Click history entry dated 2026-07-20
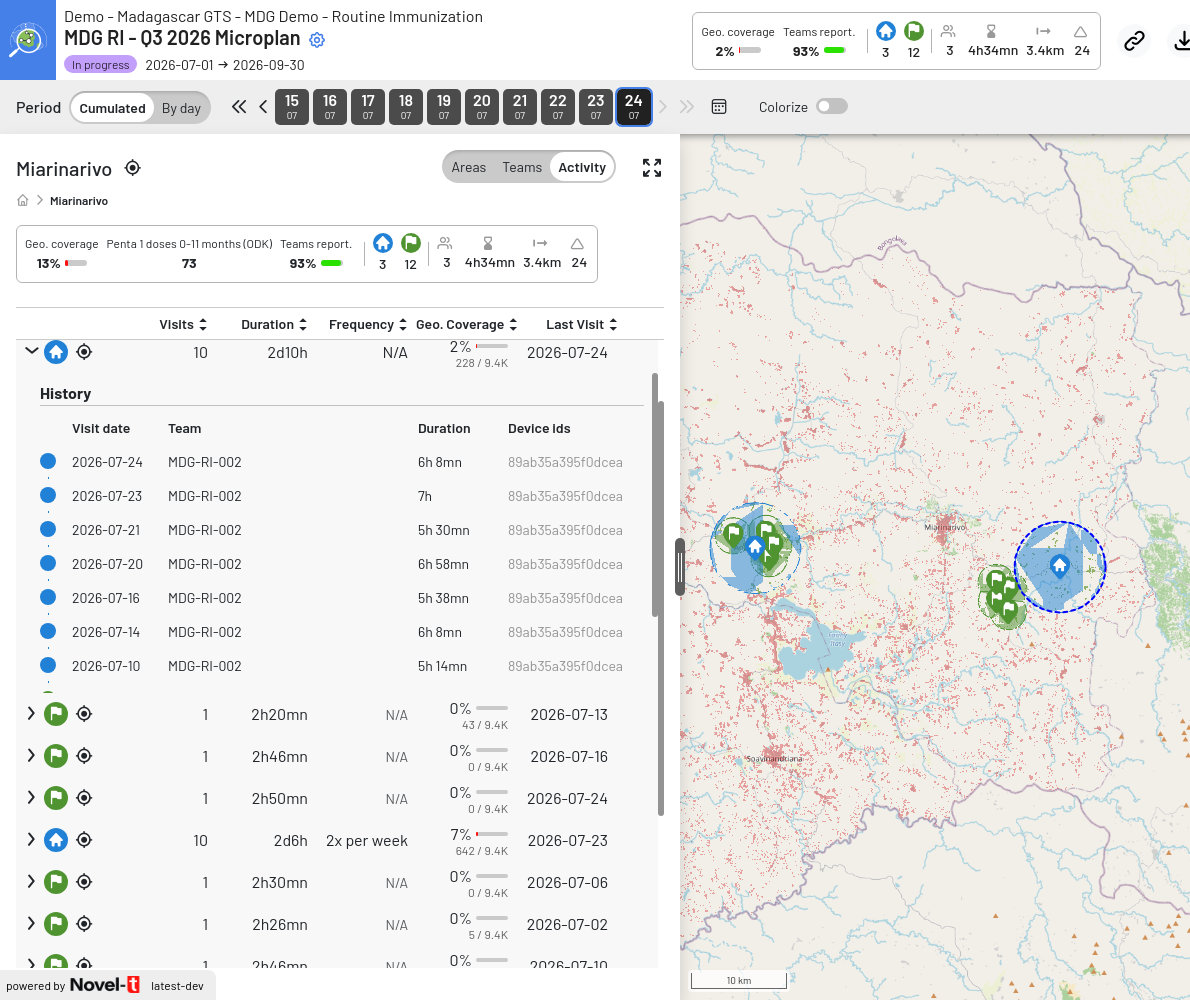1190x1000 pixels. [341, 564]
